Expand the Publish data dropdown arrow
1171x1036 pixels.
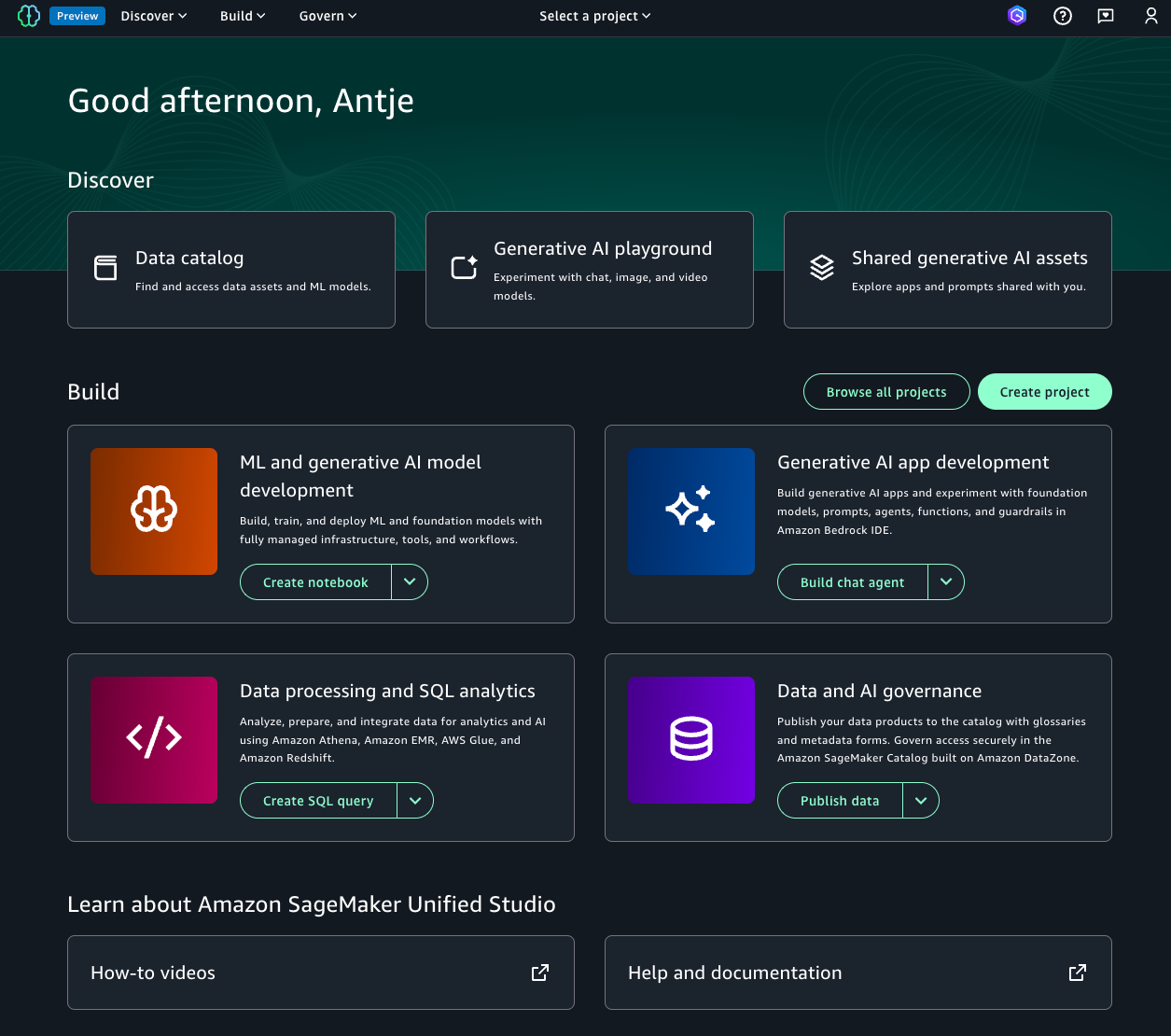(x=921, y=801)
